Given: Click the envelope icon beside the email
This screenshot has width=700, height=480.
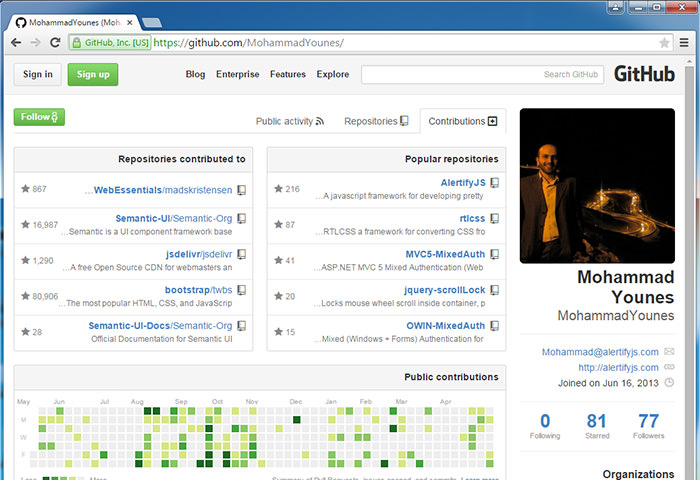Looking at the screenshot, I should click(669, 351).
